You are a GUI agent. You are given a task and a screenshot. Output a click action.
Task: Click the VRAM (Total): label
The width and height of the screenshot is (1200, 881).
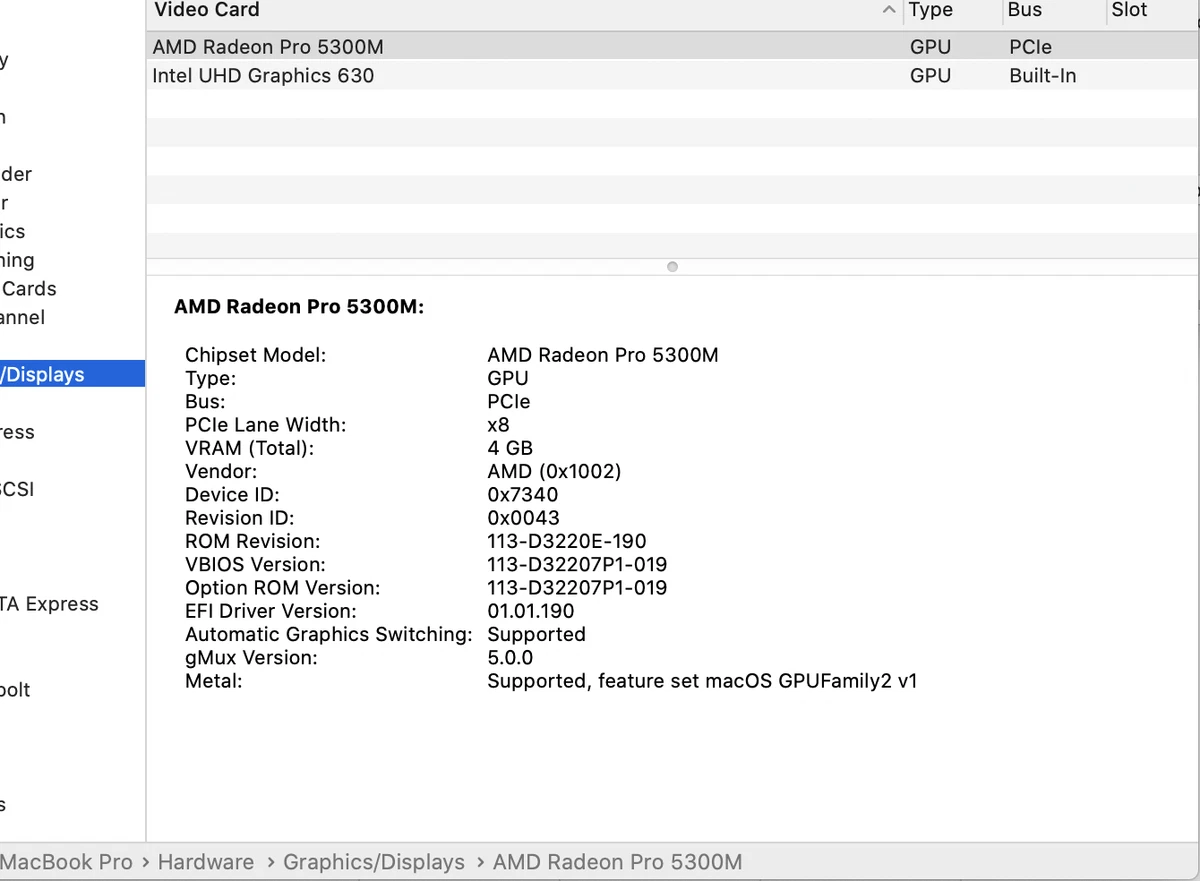[x=250, y=448]
